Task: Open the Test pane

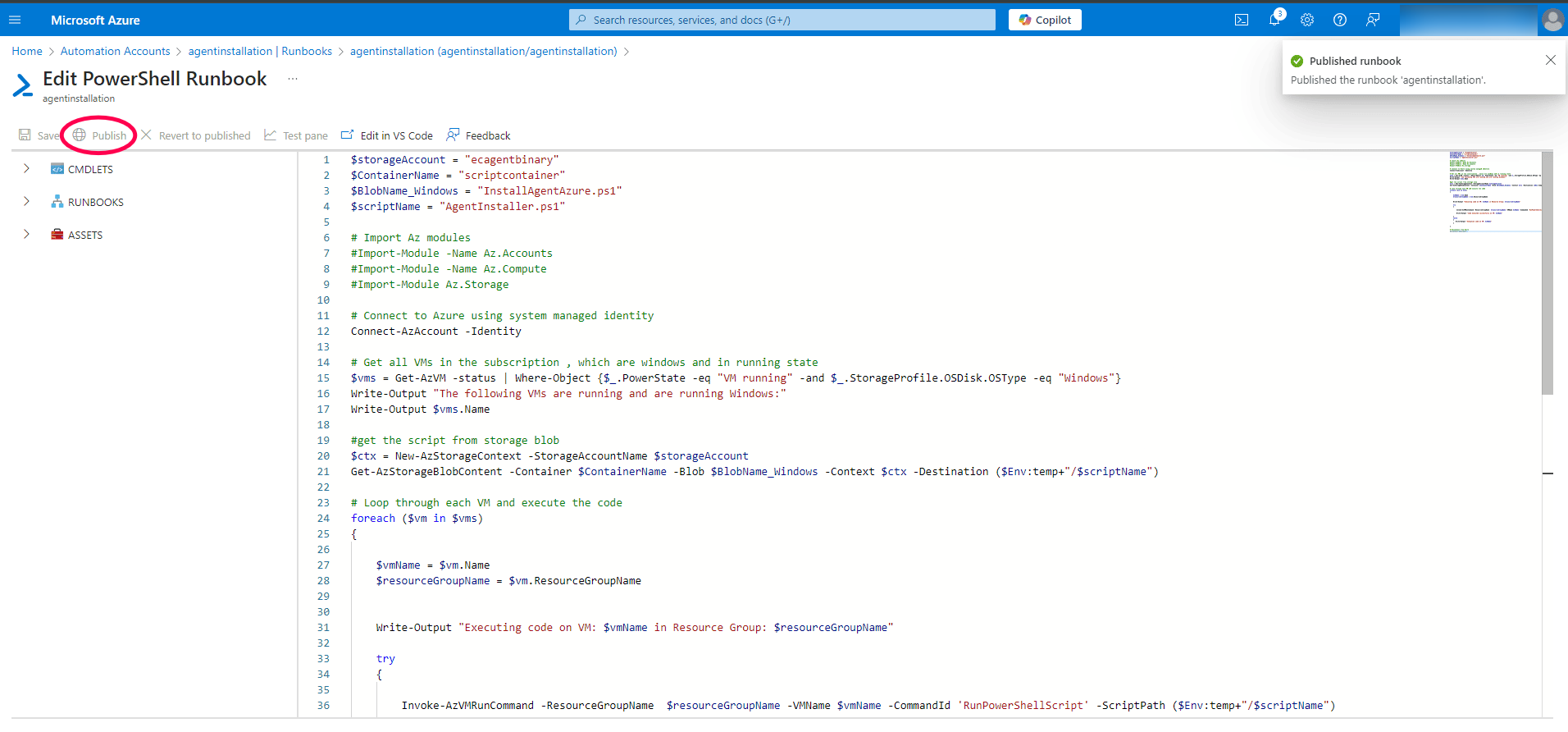Action: point(296,135)
